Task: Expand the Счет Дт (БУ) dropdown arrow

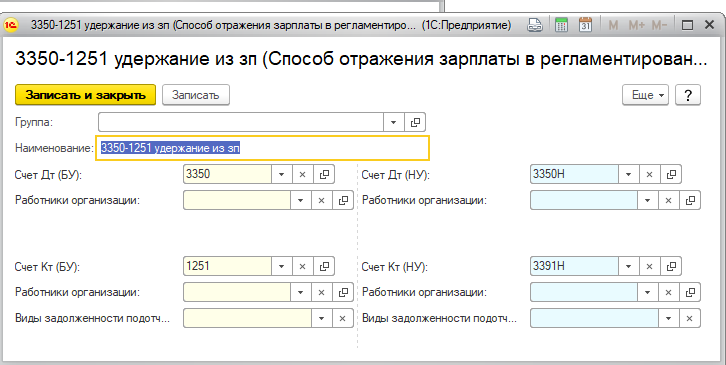Action: coord(282,175)
